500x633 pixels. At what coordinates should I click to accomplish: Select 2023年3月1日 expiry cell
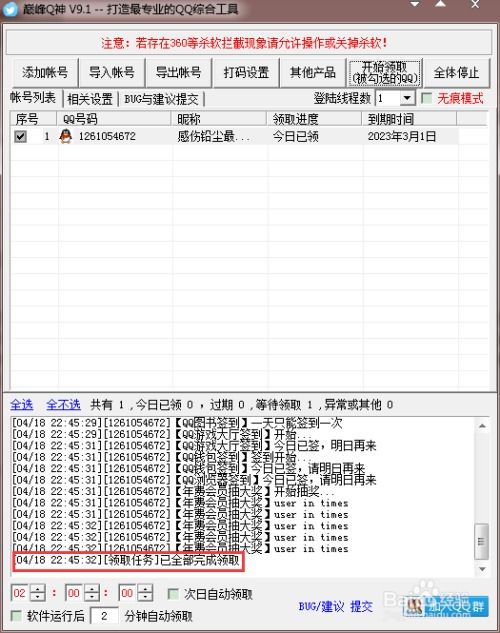pos(402,136)
